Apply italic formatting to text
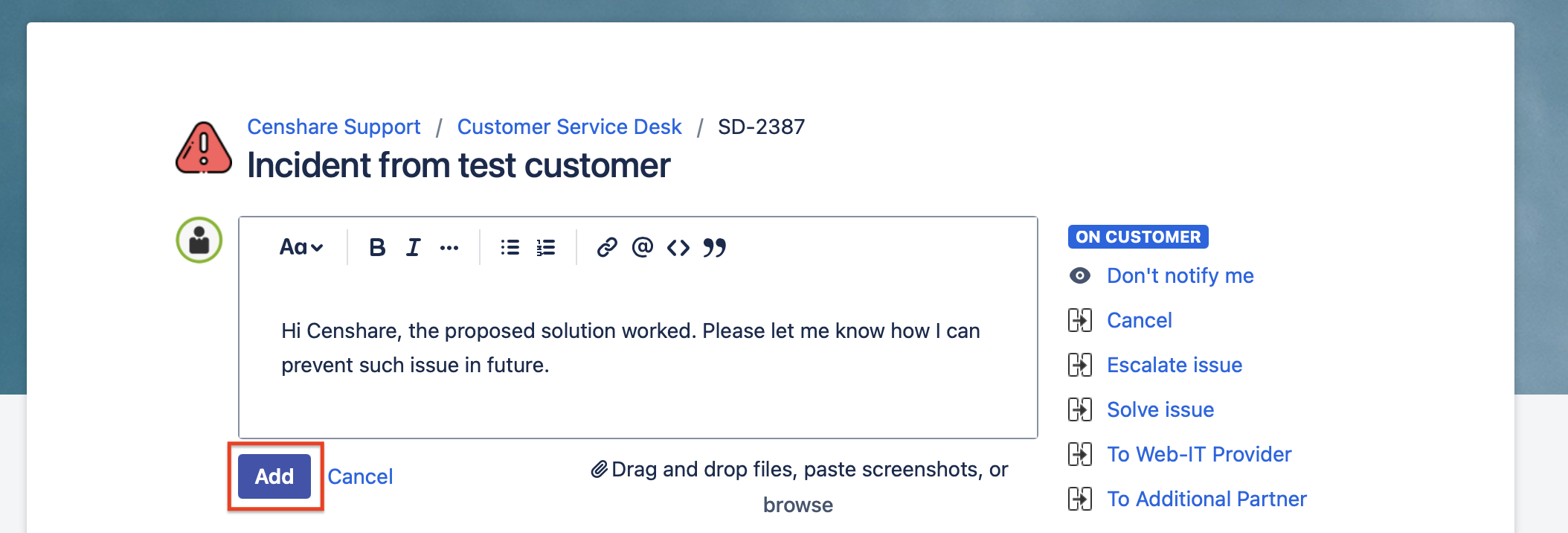Screen dimensions: 1568x533 click(413, 247)
